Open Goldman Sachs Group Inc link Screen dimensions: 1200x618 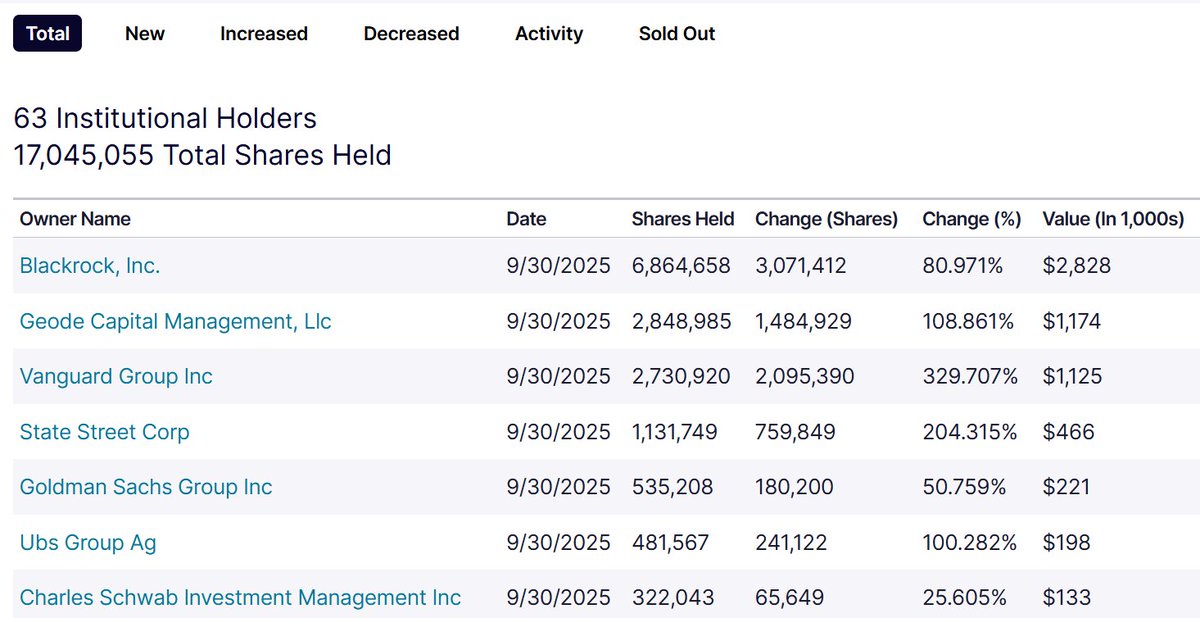[146, 487]
